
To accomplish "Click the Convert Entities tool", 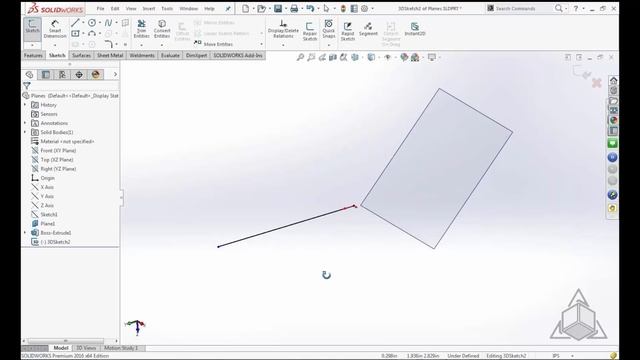I will 162,29.
